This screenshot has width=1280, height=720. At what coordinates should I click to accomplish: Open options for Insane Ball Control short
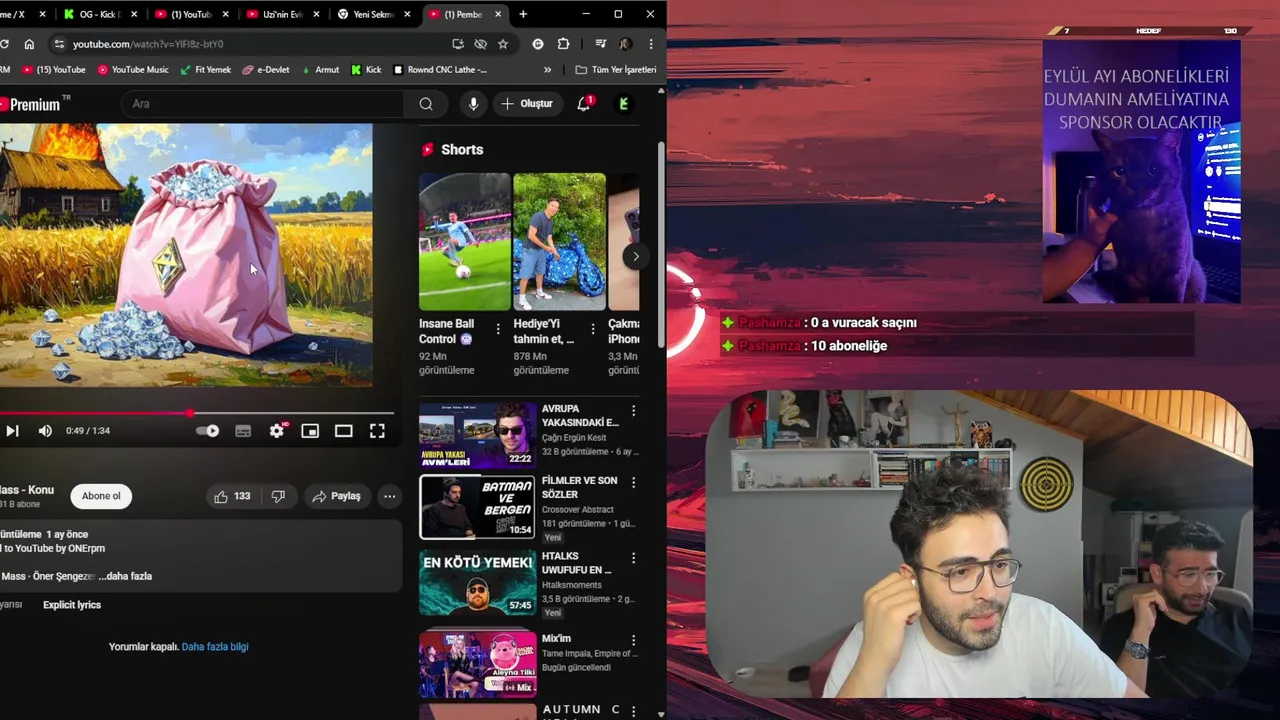pyautogui.click(x=498, y=329)
